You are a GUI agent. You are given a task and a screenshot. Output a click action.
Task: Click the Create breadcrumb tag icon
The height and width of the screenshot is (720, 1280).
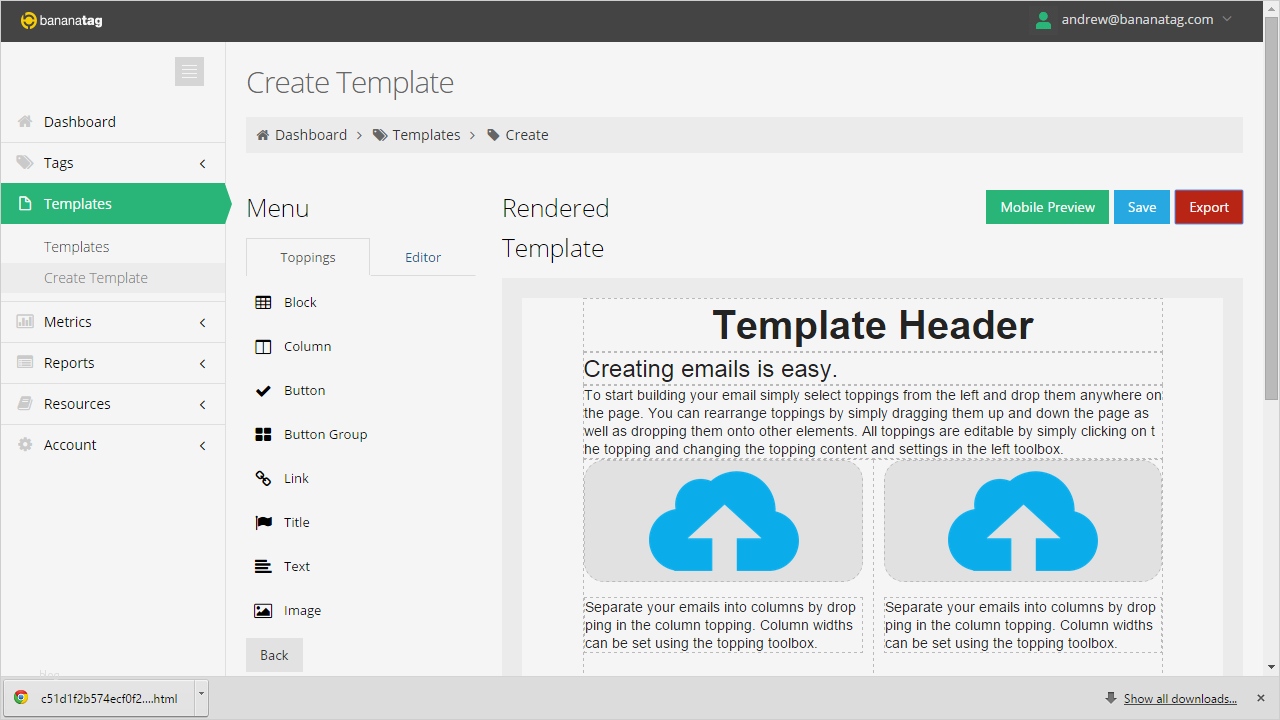pyautogui.click(x=493, y=135)
